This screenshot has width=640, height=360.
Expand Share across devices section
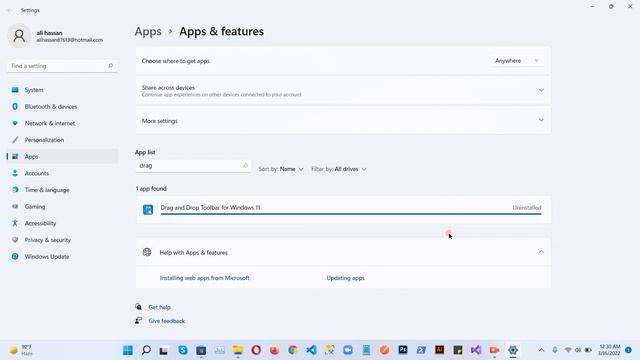pos(343,91)
